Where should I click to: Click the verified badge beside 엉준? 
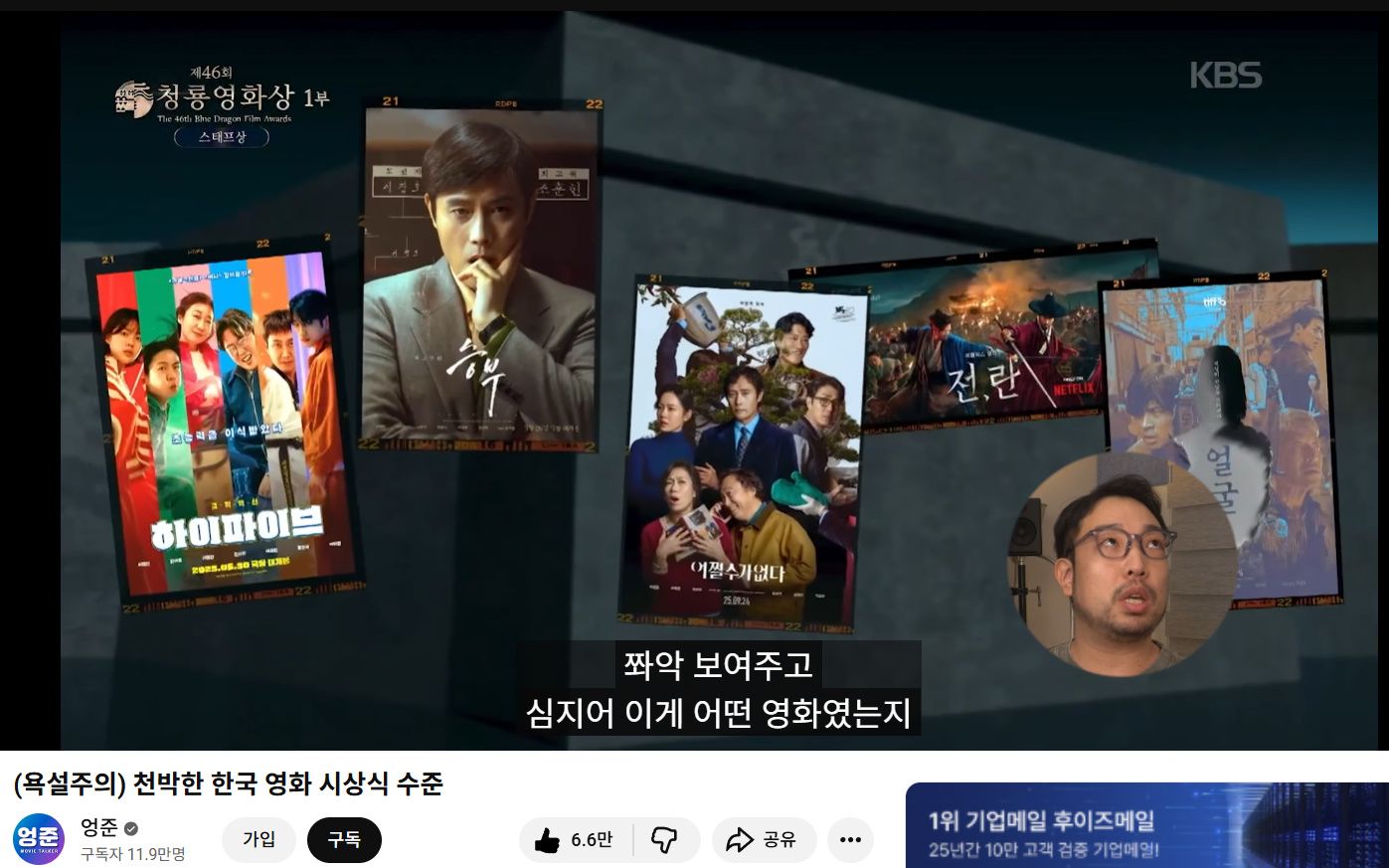click(131, 828)
